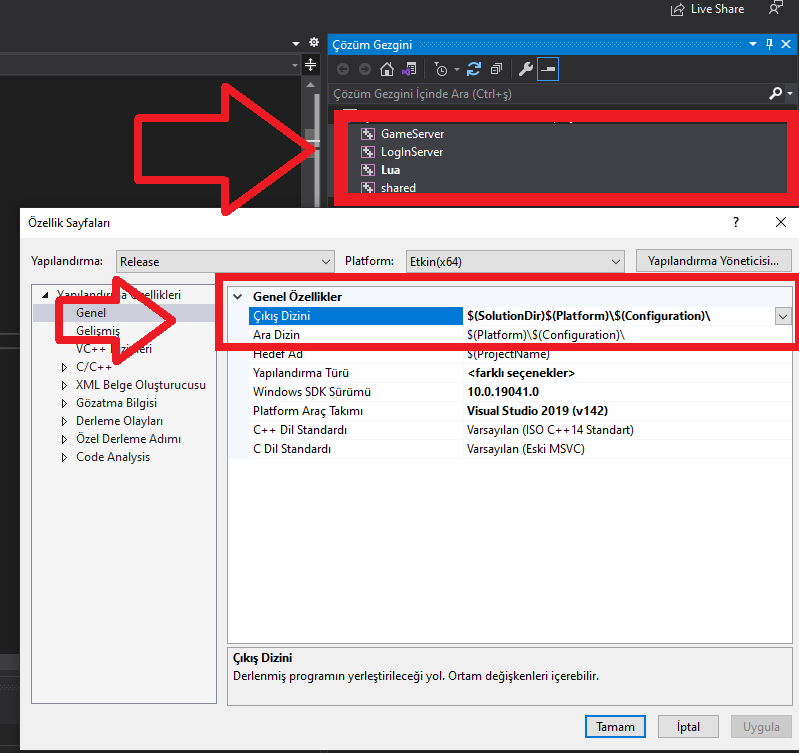Click the Tamam button
Viewport: 799px width, 753px height.
[615, 727]
